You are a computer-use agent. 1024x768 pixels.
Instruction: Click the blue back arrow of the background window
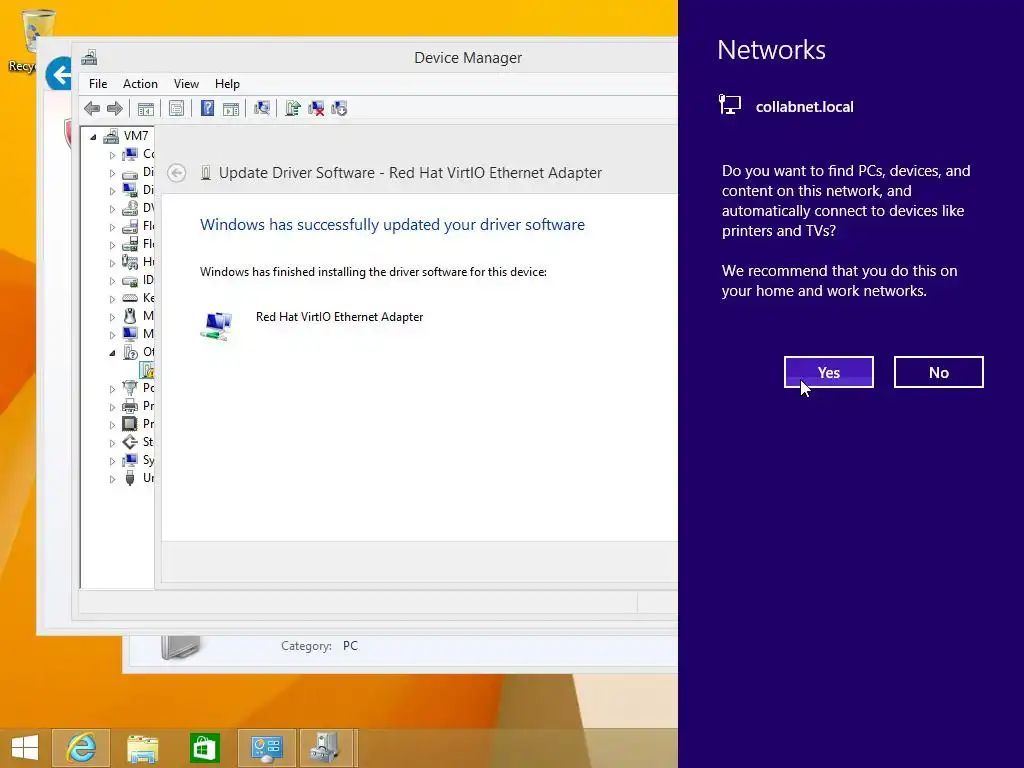59,74
